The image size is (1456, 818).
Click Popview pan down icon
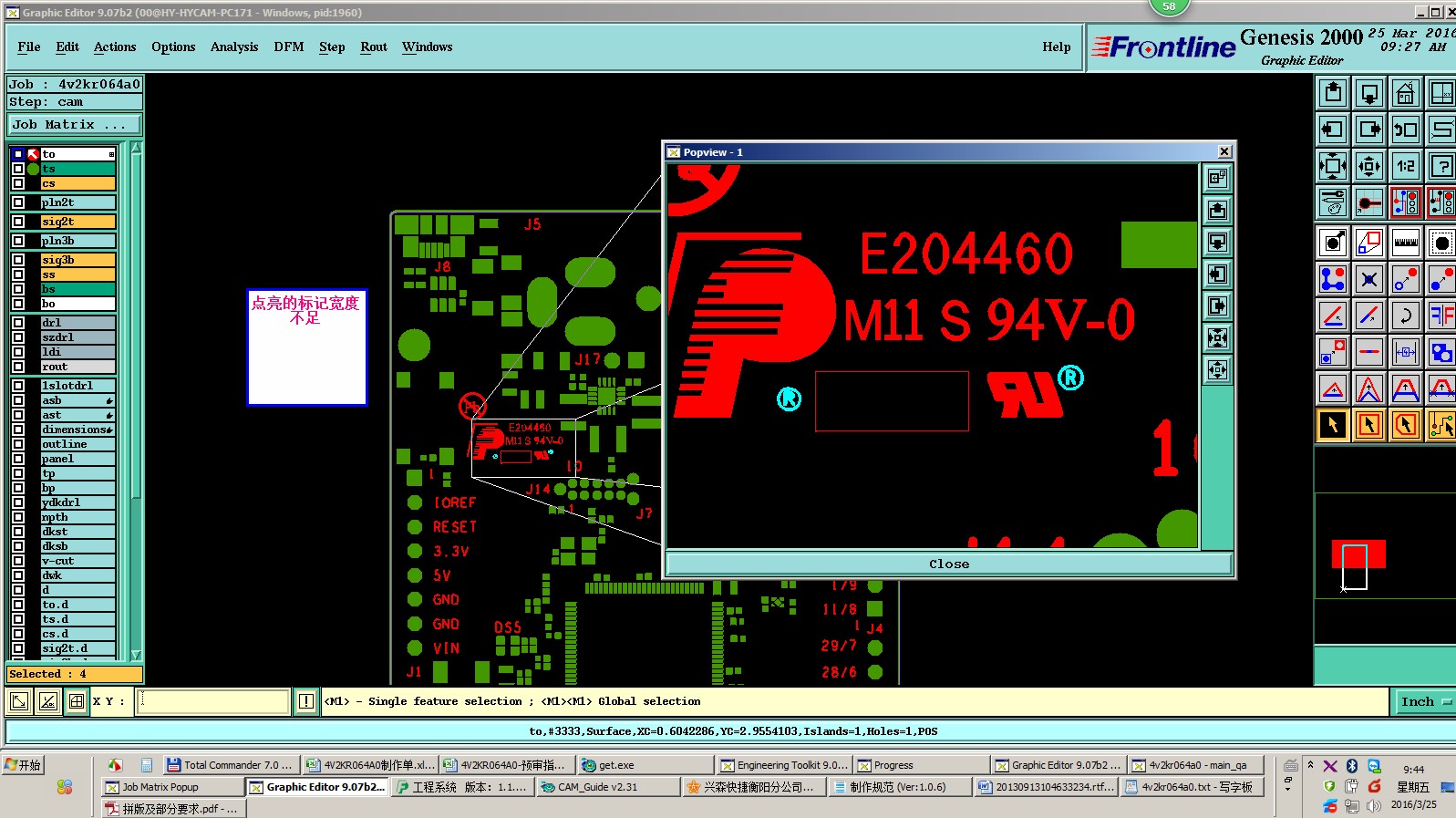(1218, 243)
